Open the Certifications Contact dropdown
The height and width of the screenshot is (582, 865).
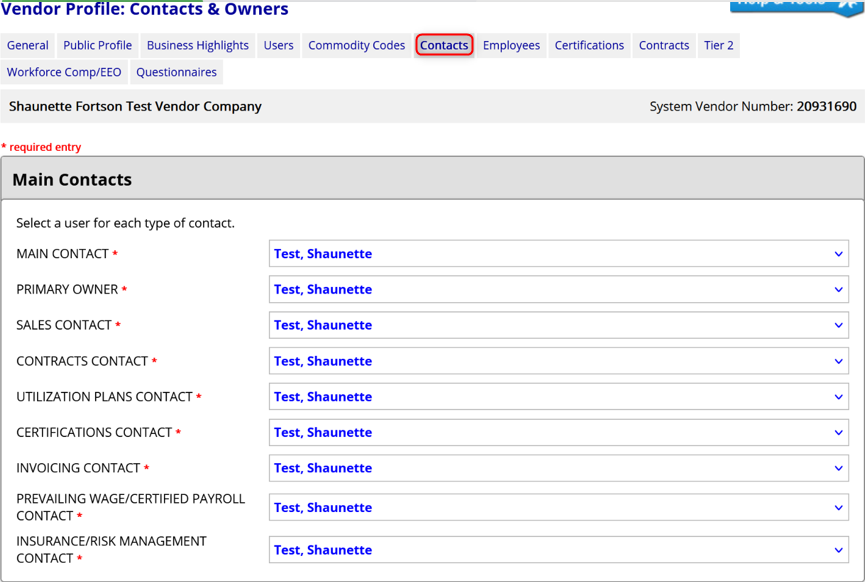point(558,433)
